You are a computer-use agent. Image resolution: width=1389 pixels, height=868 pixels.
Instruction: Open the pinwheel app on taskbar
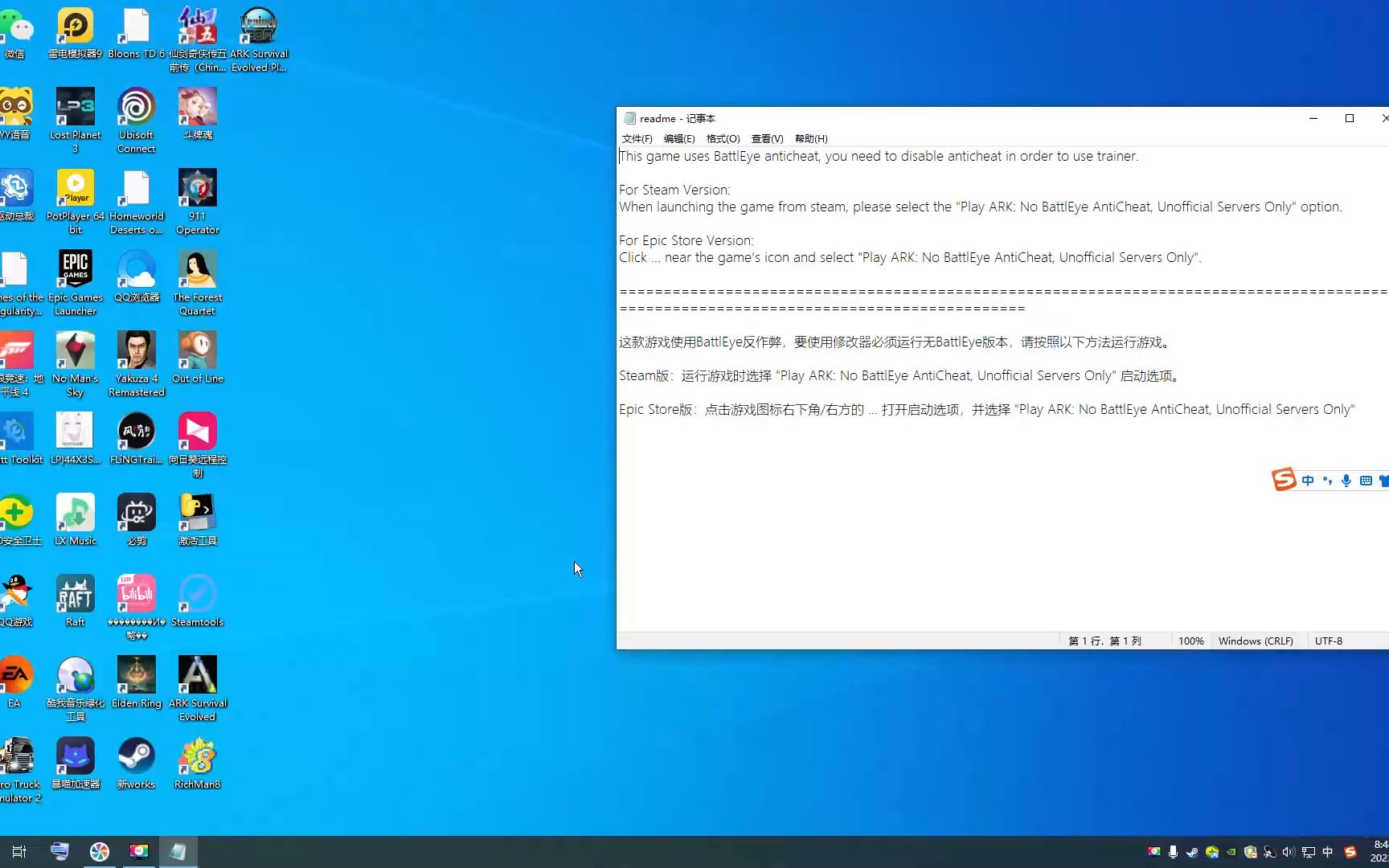(99, 852)
